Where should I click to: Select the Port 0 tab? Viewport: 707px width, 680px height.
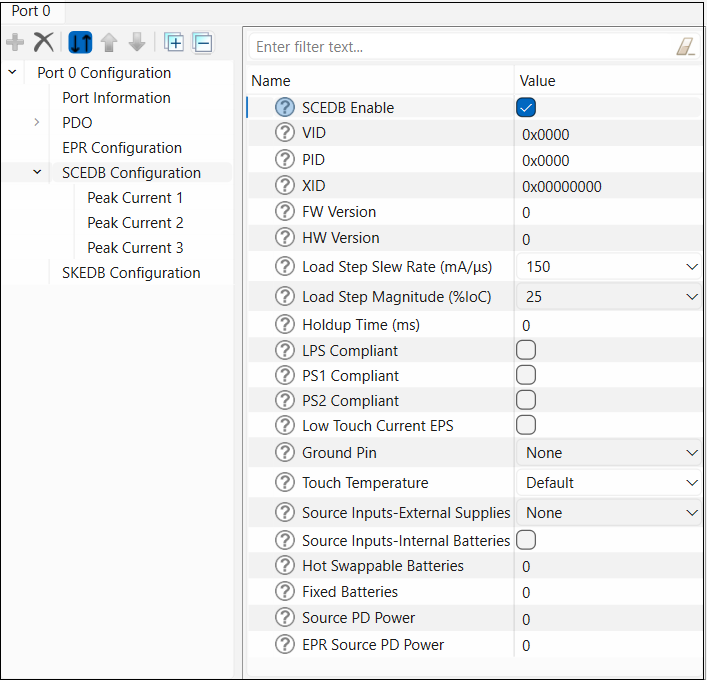(31, 11)
